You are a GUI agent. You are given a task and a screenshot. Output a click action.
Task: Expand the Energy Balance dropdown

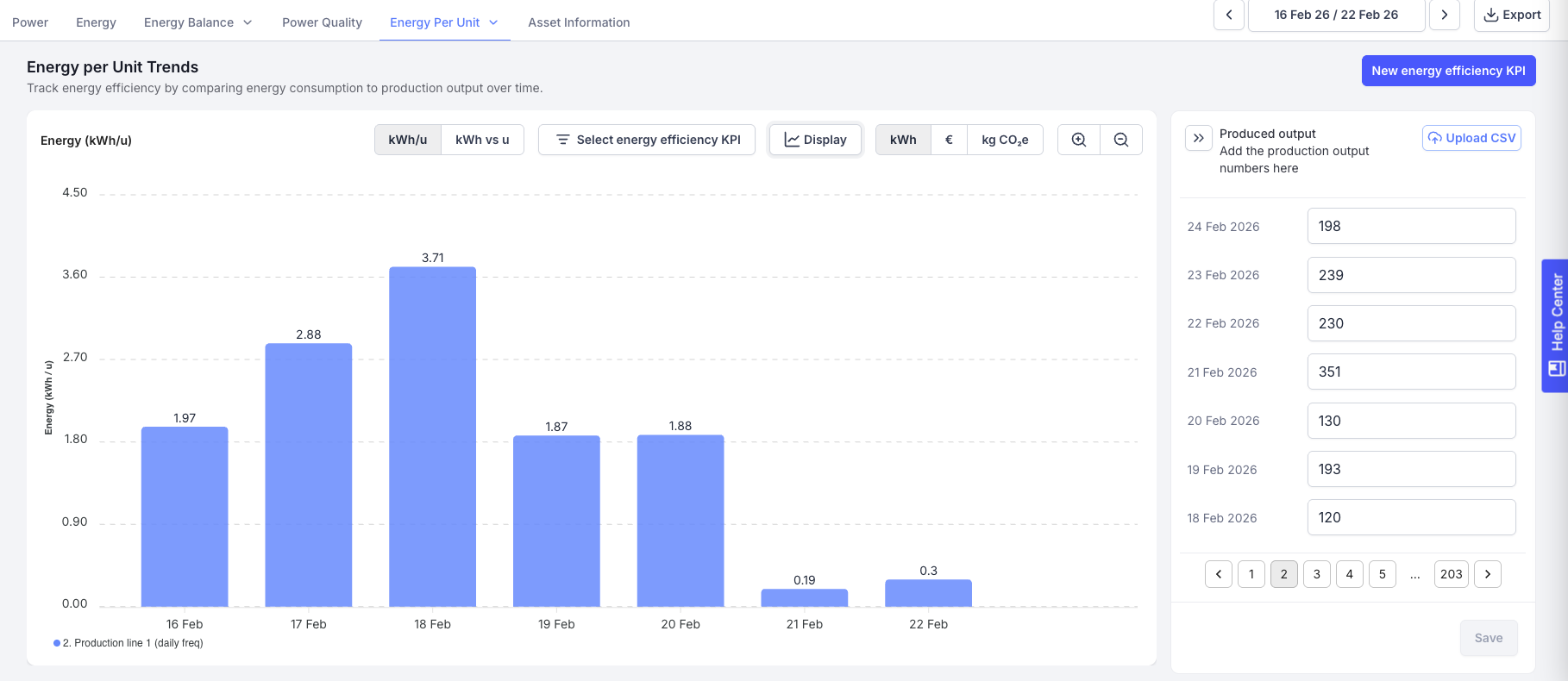click(198, 22)
